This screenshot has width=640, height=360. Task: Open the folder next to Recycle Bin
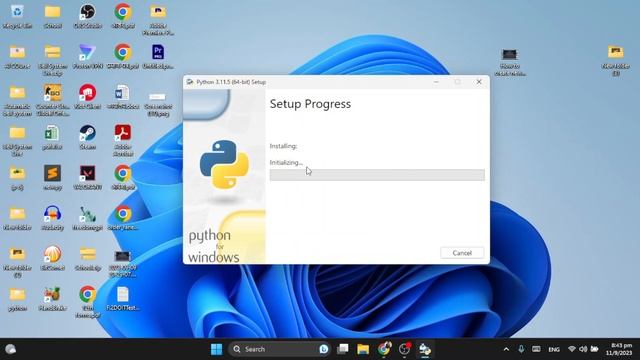coord(53,16)
